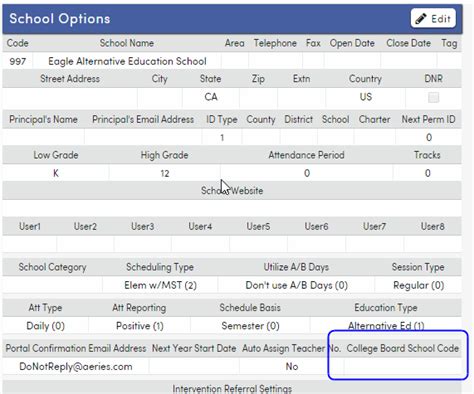
Task: Click the Schedule Basis Semester (0) value
Action: pos(250,326)
